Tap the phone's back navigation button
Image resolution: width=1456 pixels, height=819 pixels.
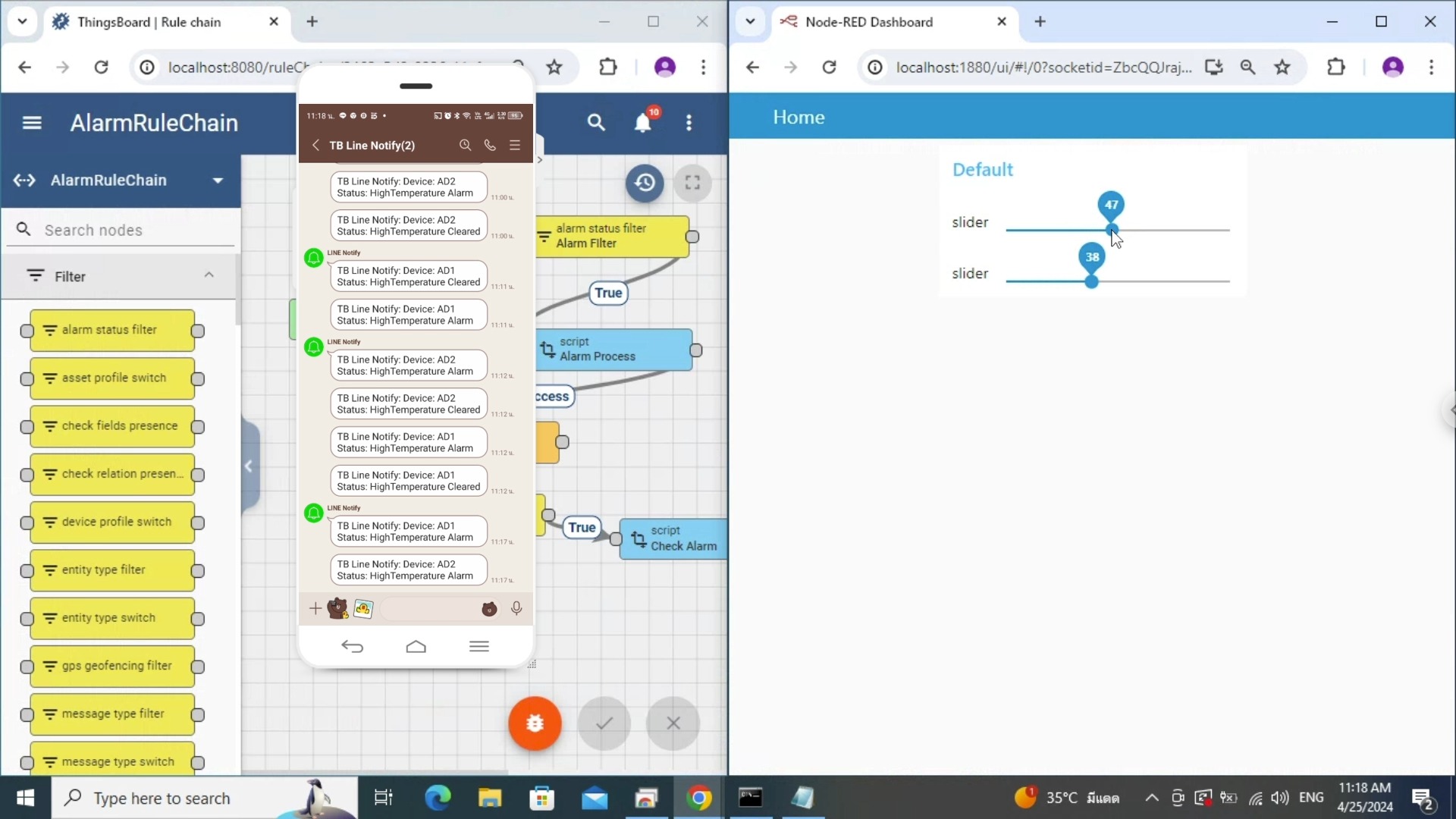[353, 647]
